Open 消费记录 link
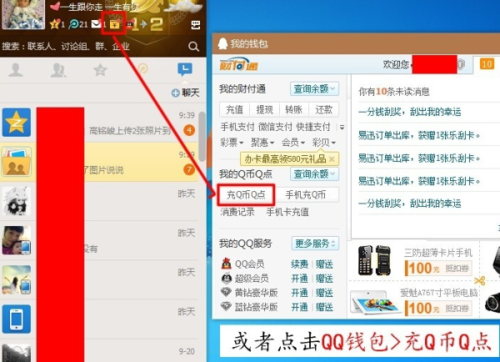The image size is (500, 362). (x=237, y=212)
